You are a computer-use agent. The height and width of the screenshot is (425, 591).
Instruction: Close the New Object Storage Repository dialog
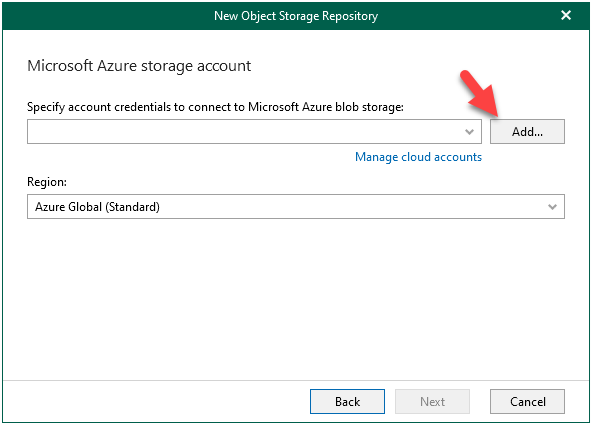click(566, 15)
